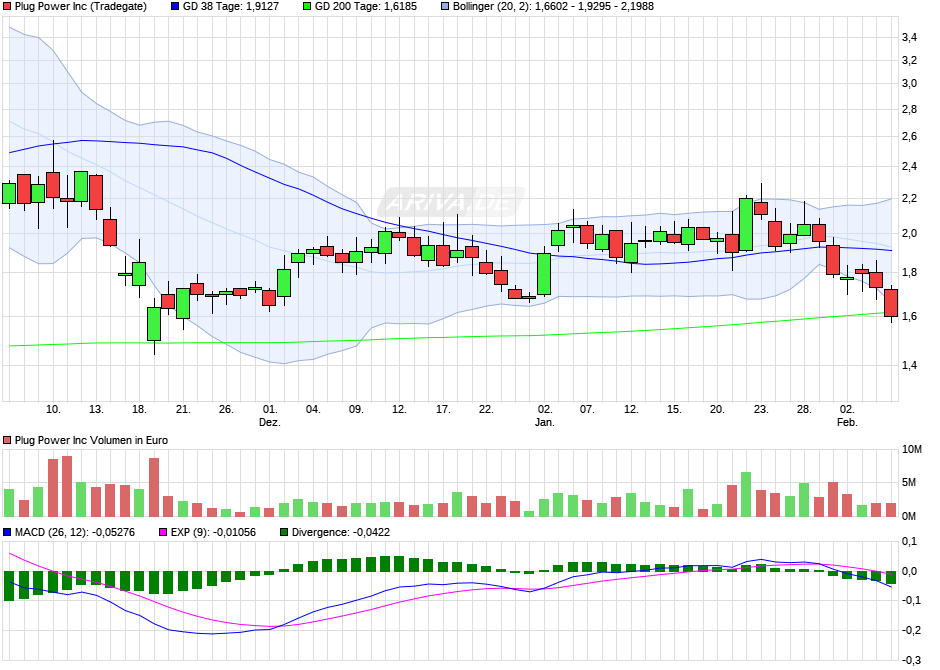Click the light-blue Bollinger legend swatch
The width and height of the screenshot is (940, 670).
pos(445,7)
